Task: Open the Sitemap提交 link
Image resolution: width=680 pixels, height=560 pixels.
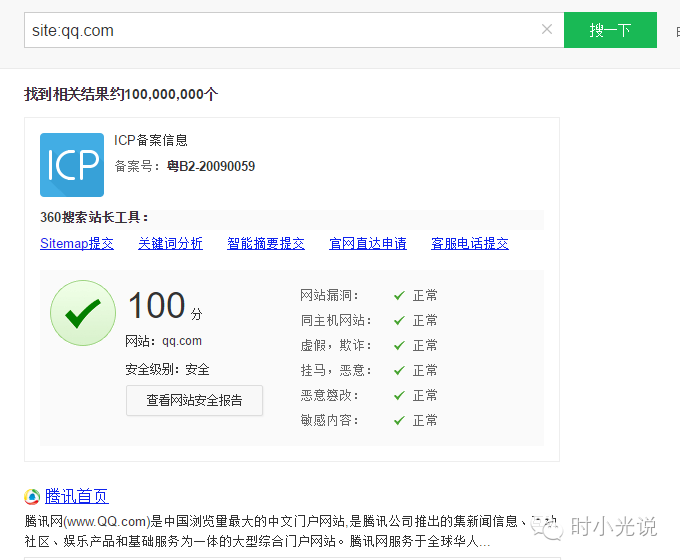Action: pos(77,243)
